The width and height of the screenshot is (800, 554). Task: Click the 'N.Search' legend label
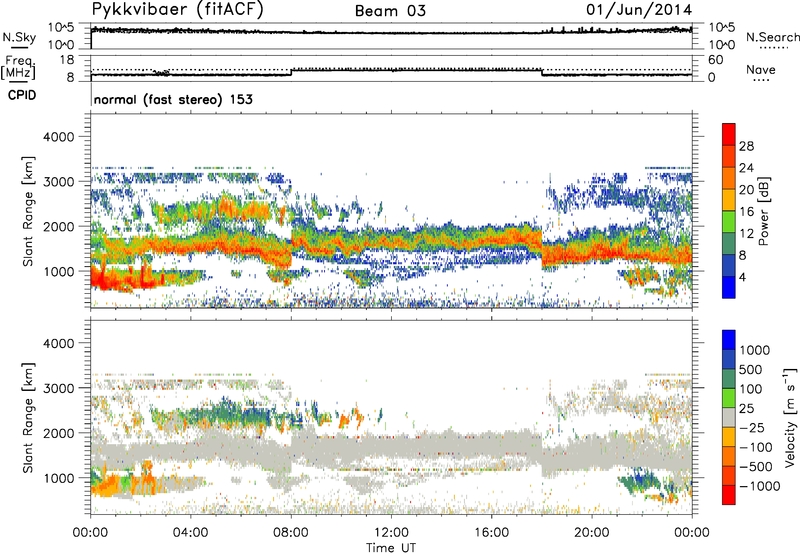772,37
